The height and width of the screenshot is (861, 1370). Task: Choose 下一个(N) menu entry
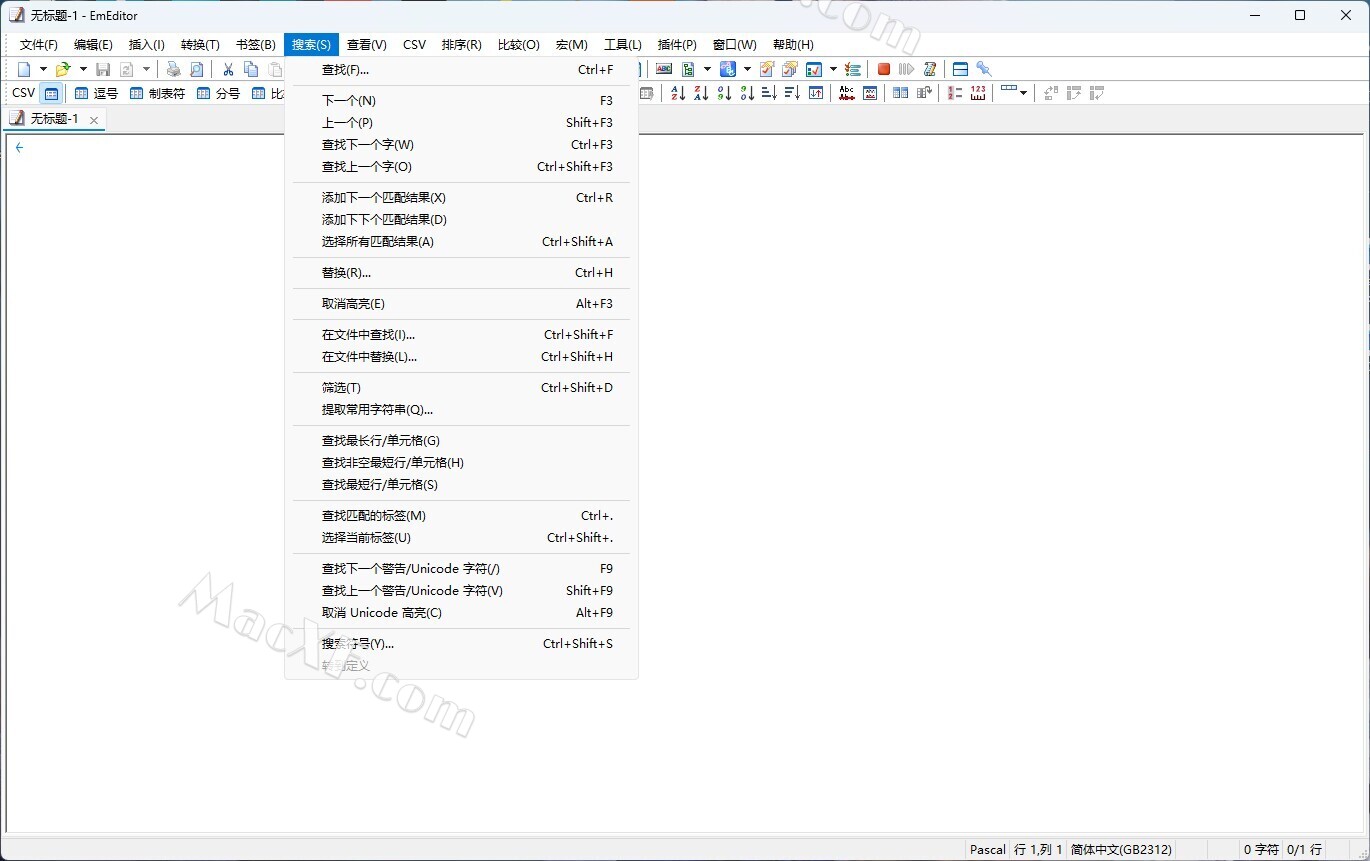(x=461, y=101)
